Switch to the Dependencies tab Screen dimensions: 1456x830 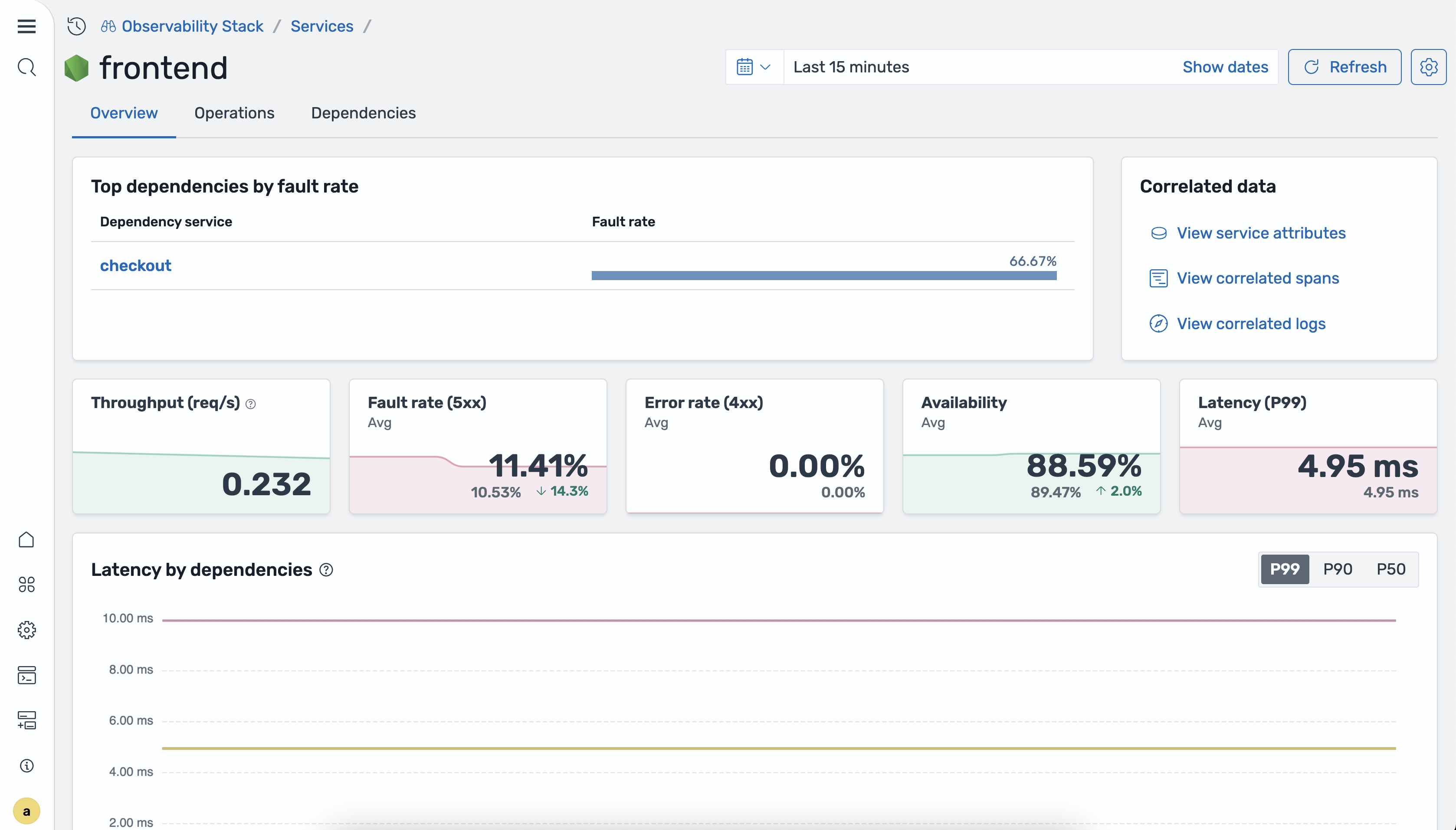tap(363, 113)
